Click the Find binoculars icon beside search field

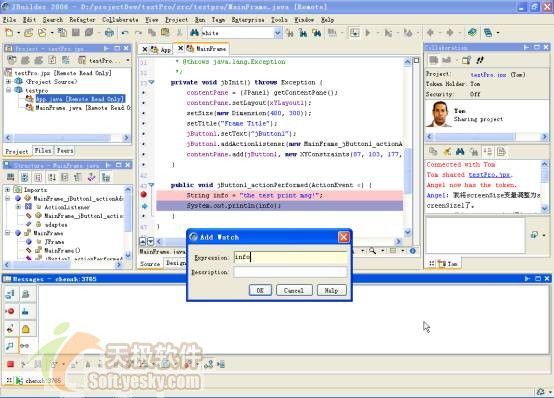(194, 33)
